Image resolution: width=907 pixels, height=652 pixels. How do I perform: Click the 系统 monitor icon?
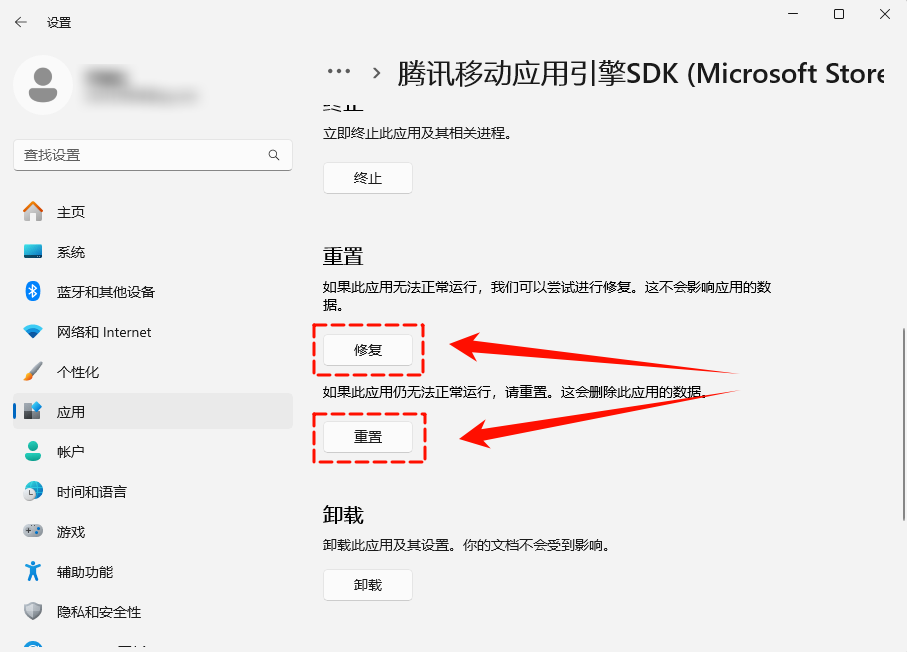[x=33, y=252]
